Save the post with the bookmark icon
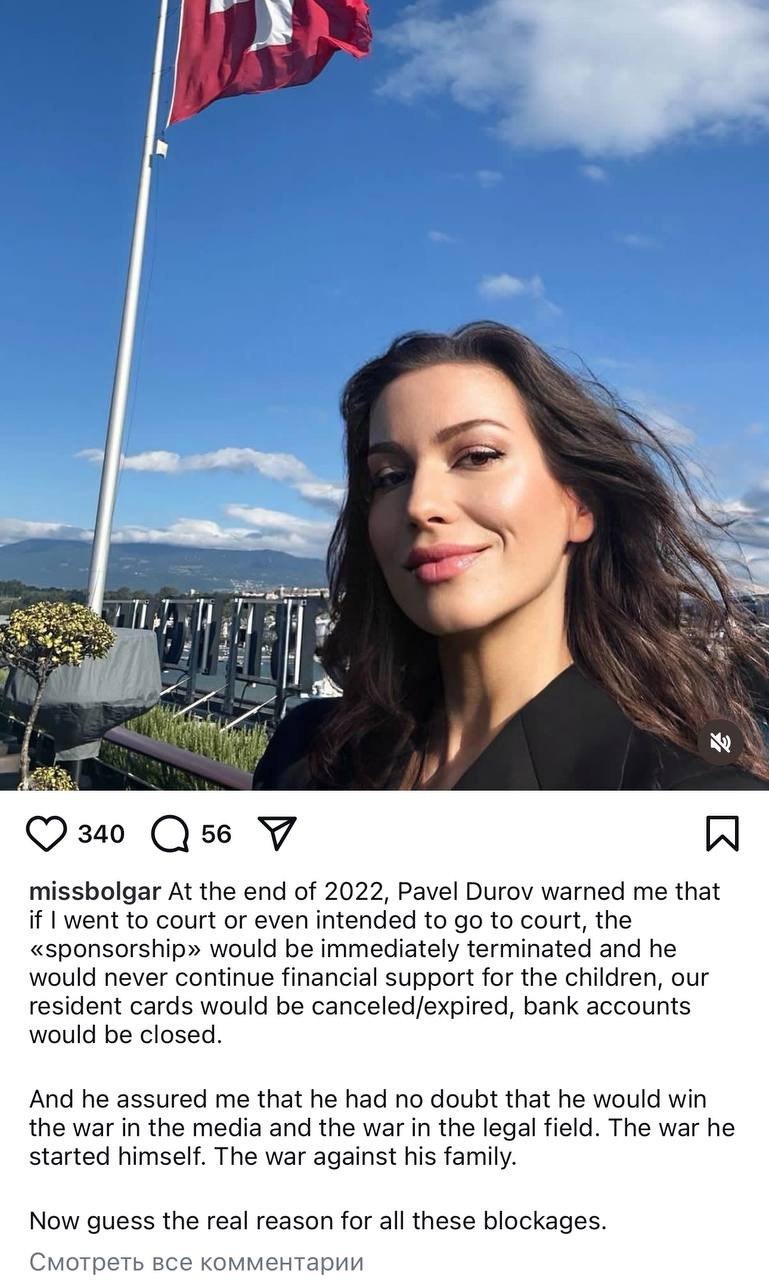This screenshot has height=1280, width=769. click(722, 834)
